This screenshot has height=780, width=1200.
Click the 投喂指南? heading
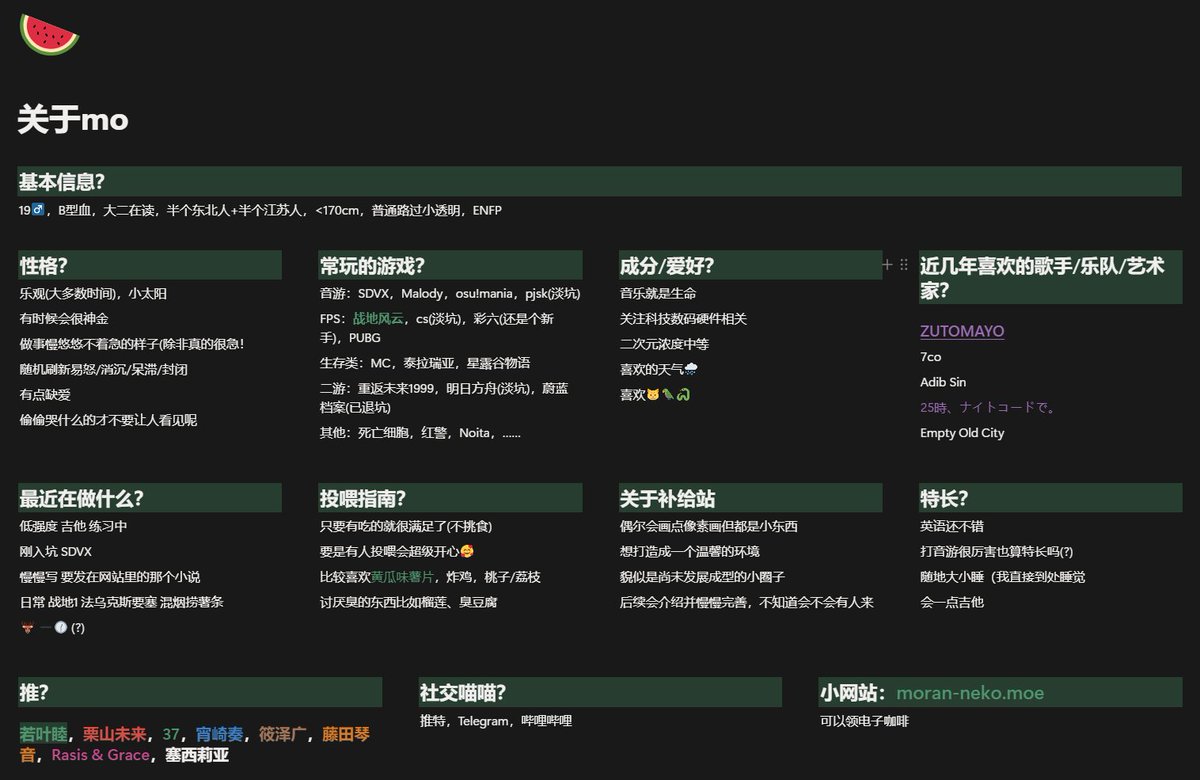[450, 498]
